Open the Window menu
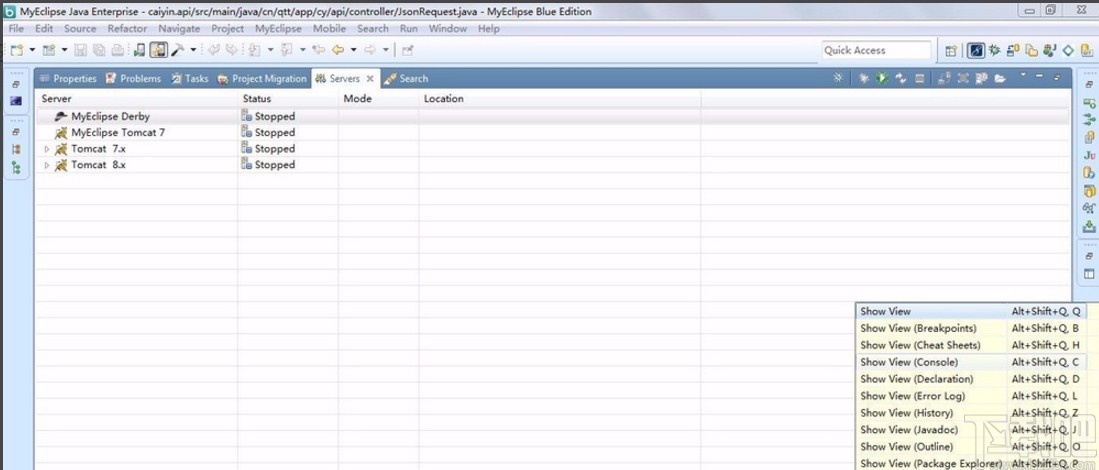1099x470 pixels. [x=447, y=29]
